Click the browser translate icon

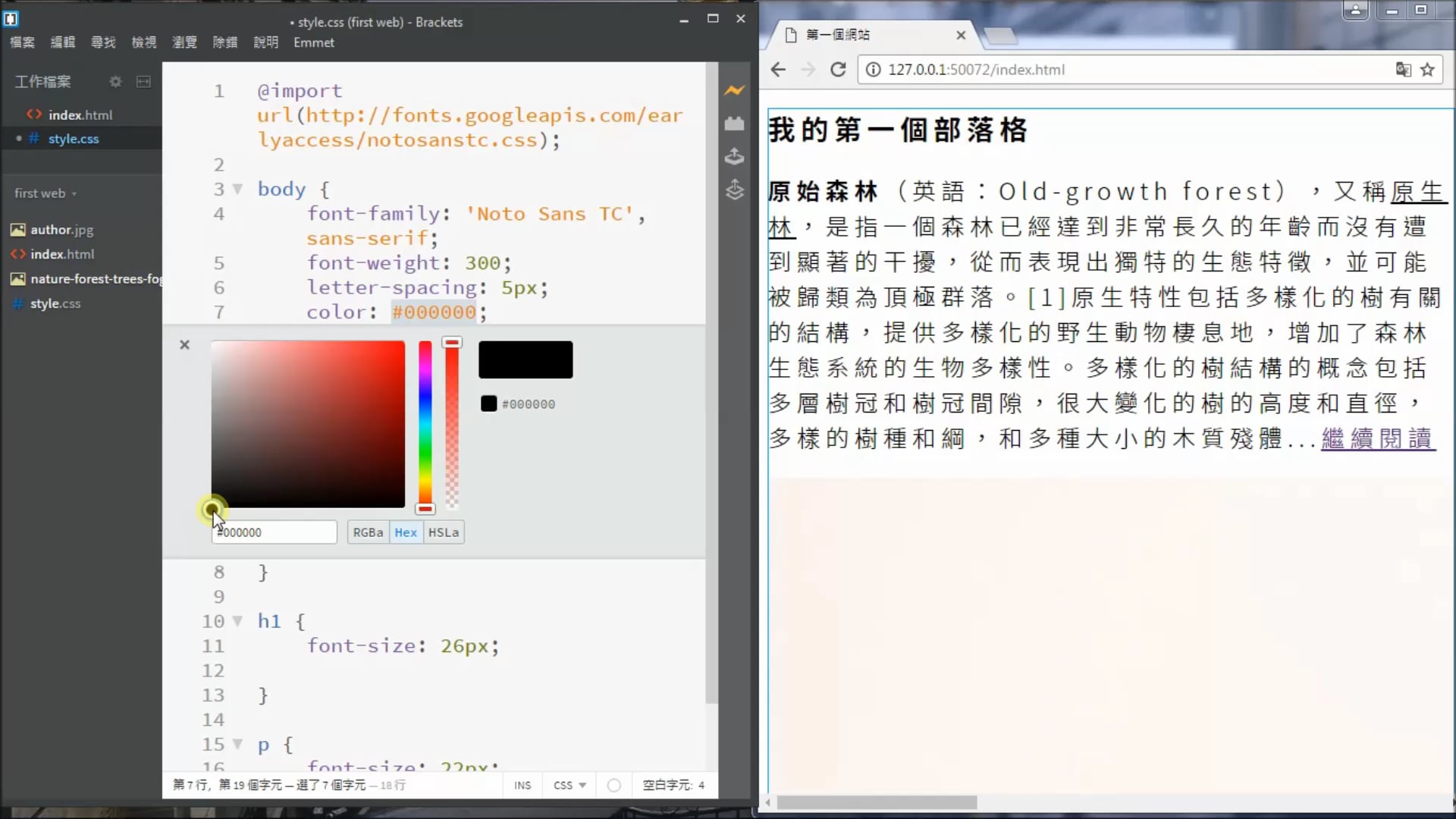tap(1403, 70)
